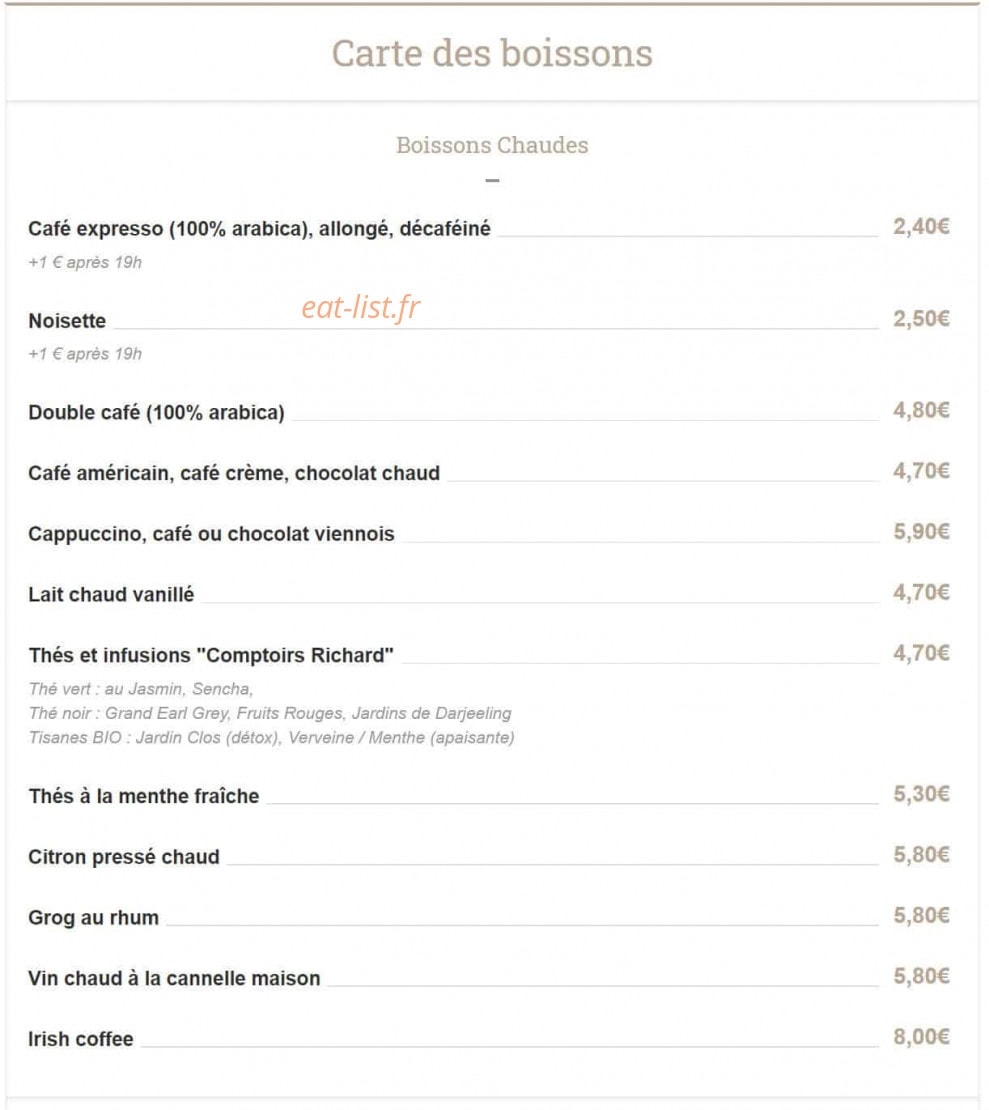Select the Grog au rhum entry
Image resolution: width=989 pixels, height=1110 pixels.
pyautogui.click(x=93, y=917)
